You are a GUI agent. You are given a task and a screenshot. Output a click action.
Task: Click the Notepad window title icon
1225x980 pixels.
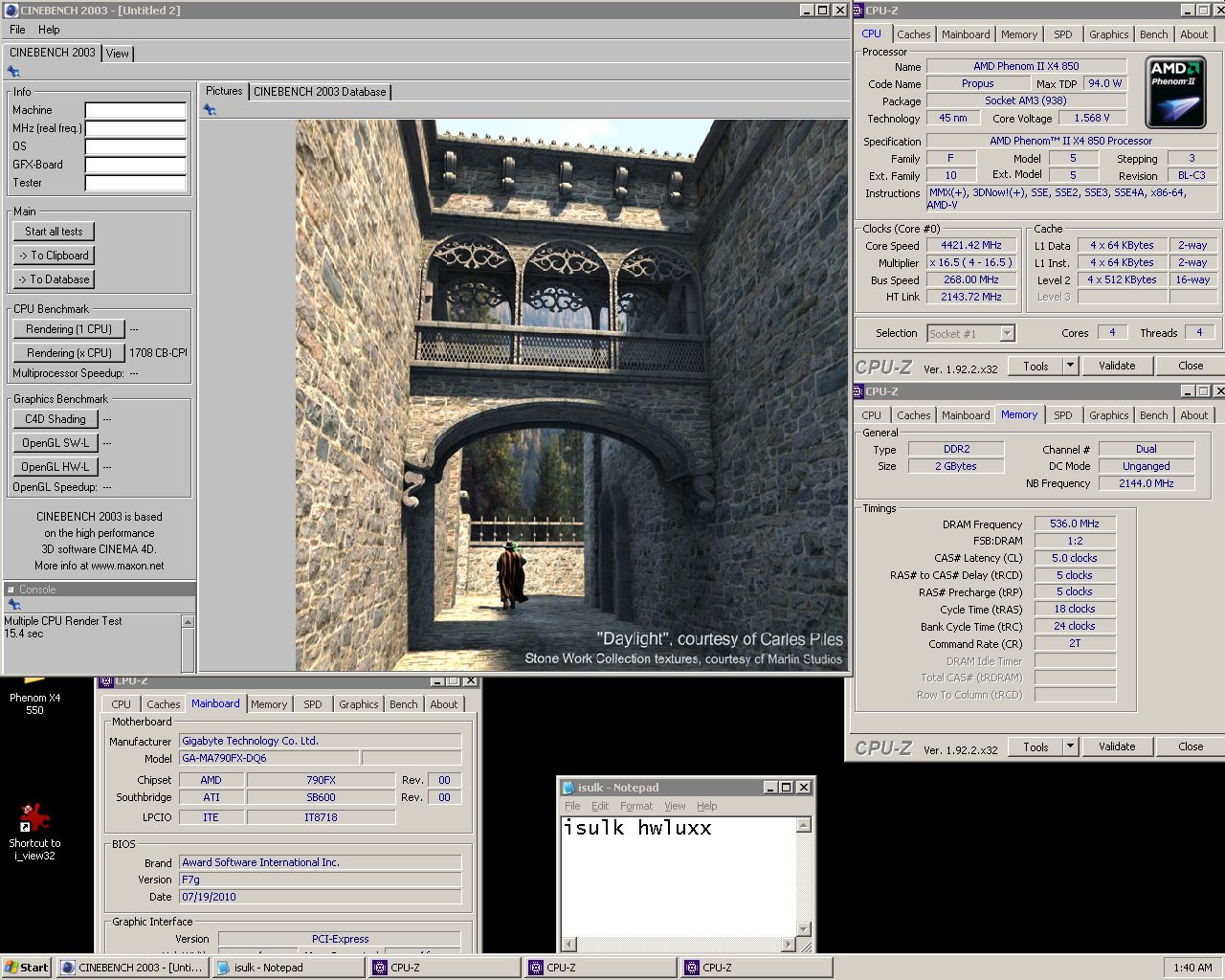point(568,788)
